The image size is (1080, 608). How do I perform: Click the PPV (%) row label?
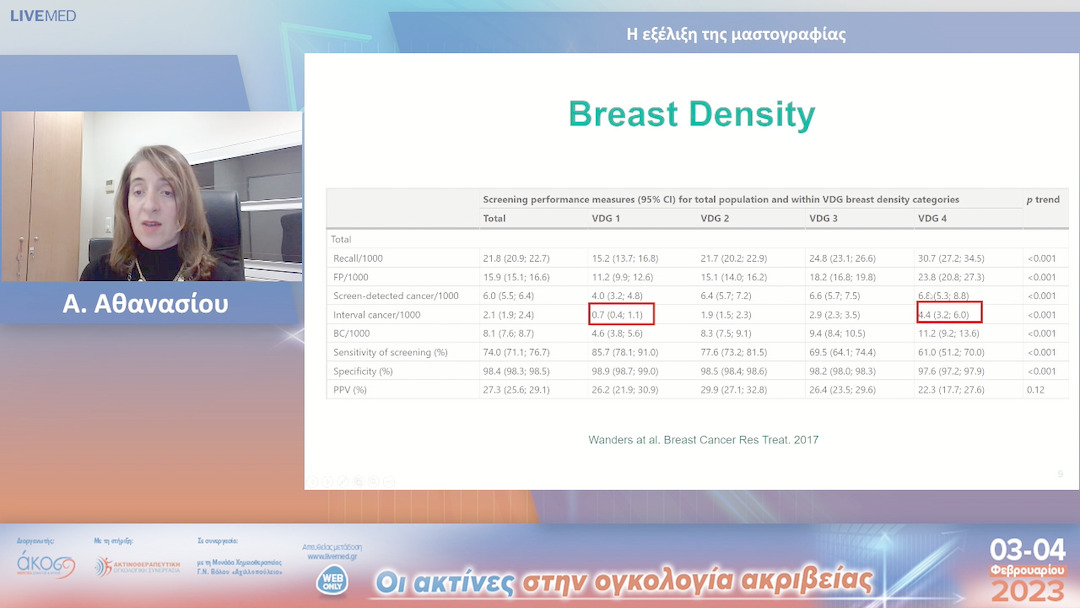350,390
